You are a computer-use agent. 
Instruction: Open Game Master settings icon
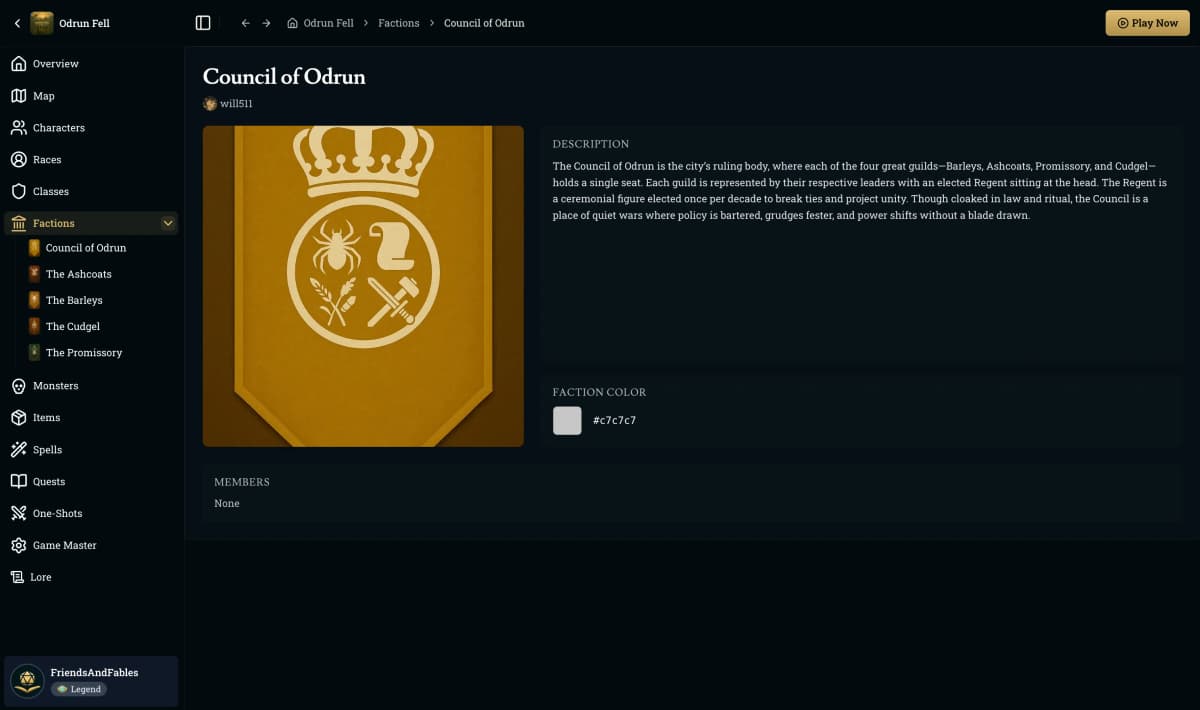tap(18, 546)
